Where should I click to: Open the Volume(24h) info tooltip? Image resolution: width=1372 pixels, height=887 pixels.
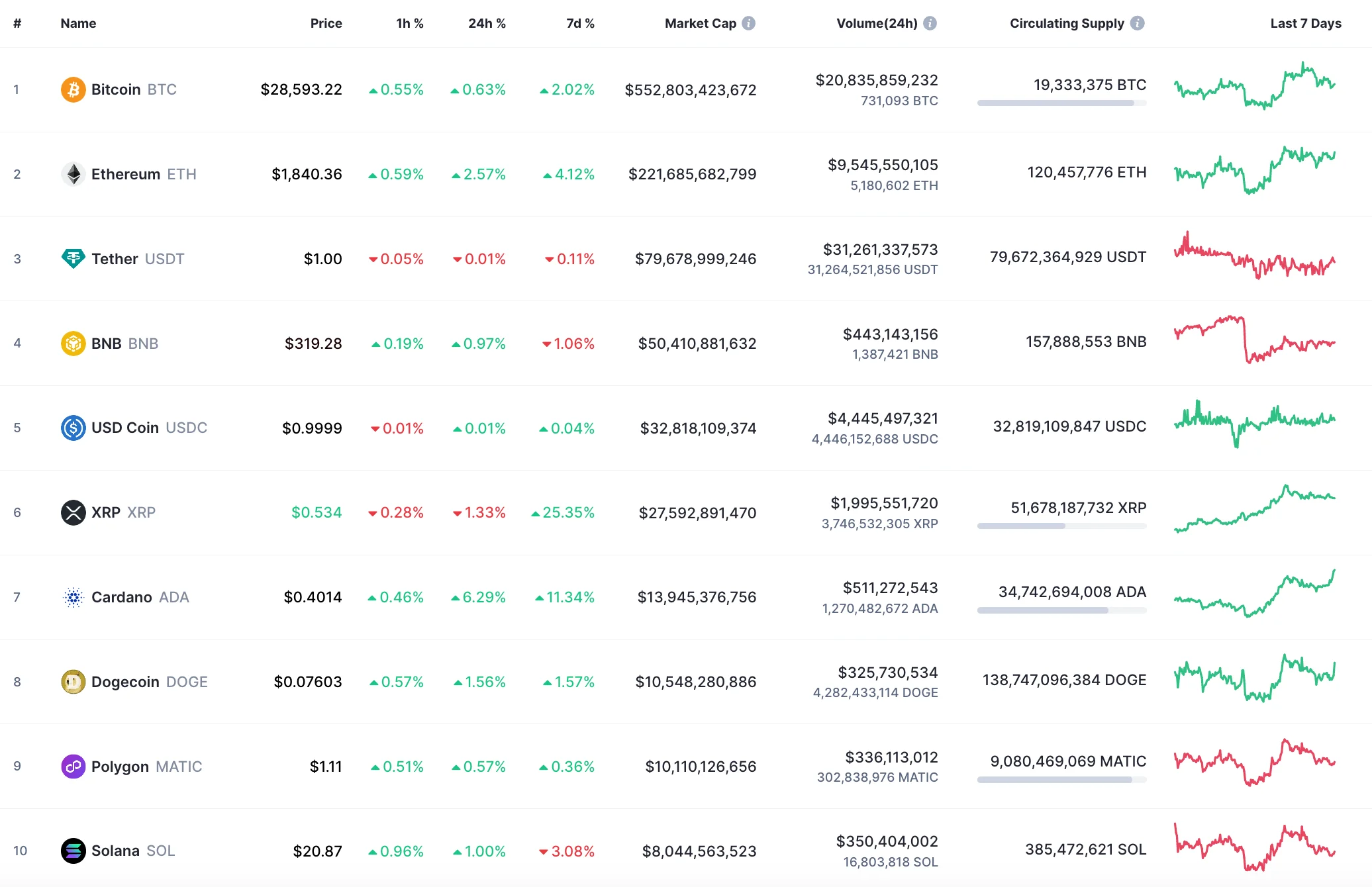[931, 23]
